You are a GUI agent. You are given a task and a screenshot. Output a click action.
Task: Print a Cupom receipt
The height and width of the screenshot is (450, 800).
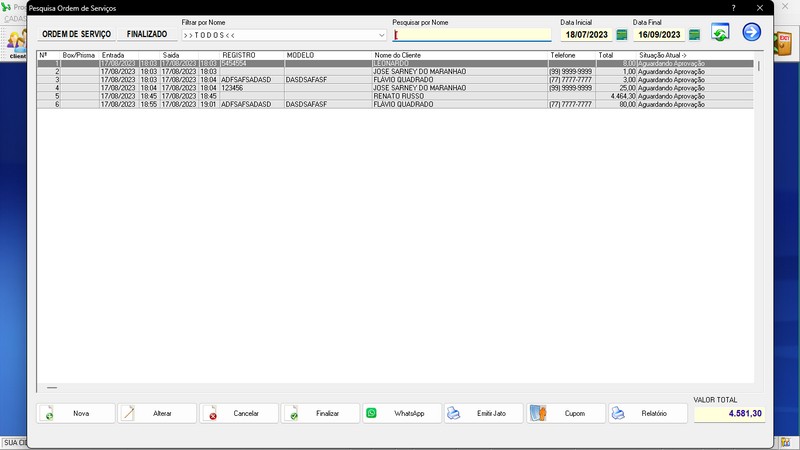[x=566, y=413]
